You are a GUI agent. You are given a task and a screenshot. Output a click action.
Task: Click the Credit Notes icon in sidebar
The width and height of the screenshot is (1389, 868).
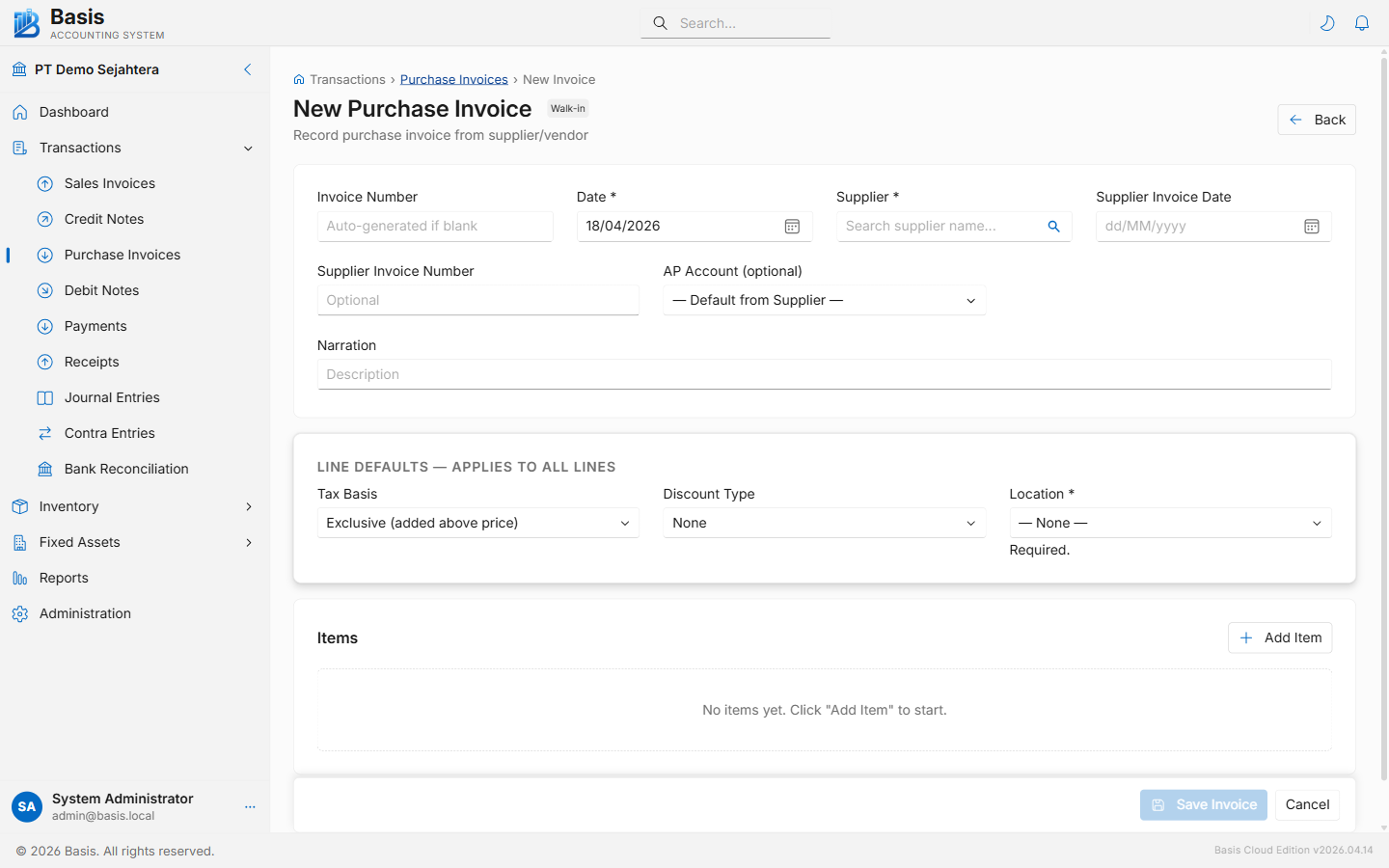[x=44, y=219]
